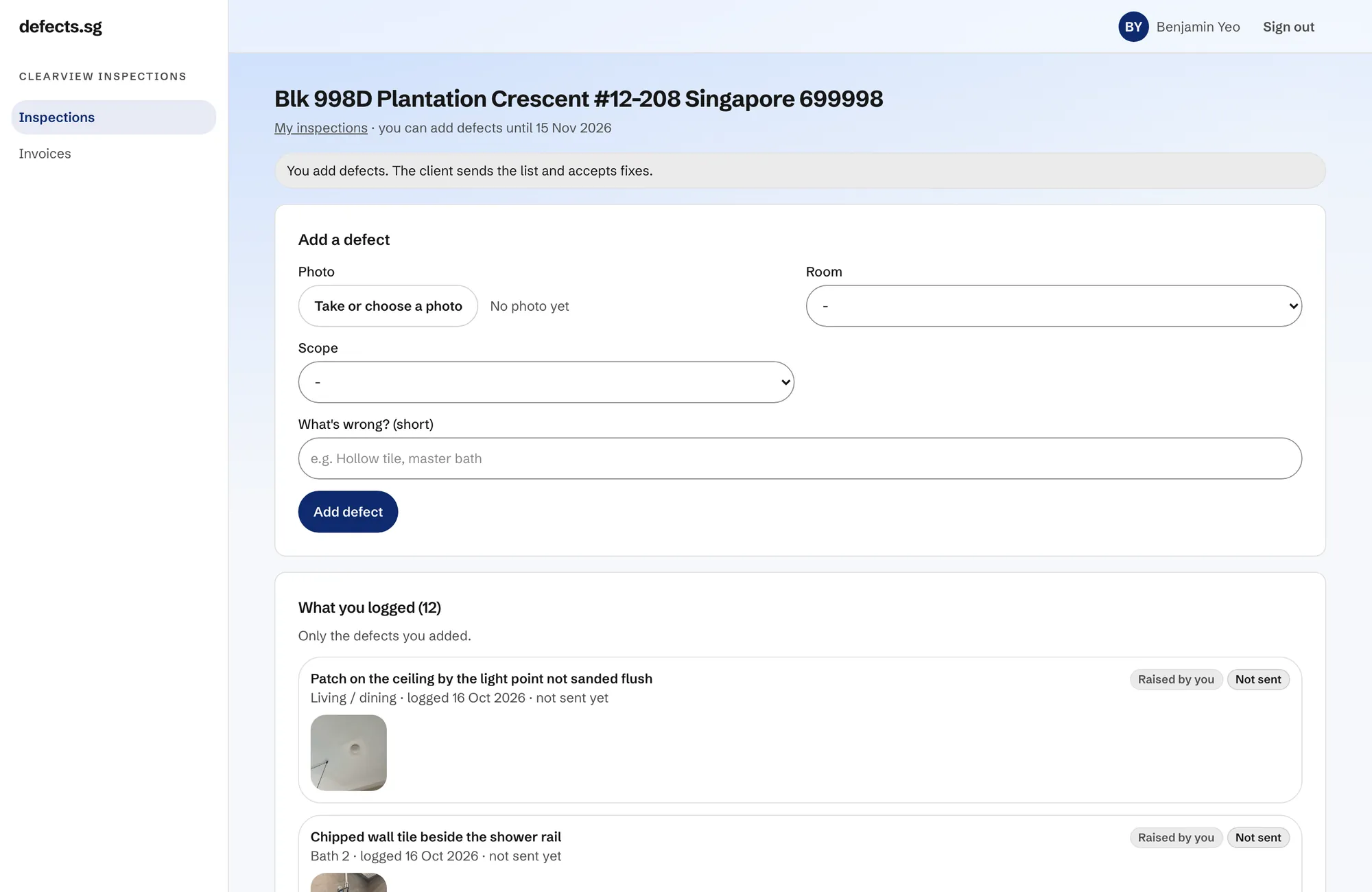Follow the My inspections link
Screen dimensions: 1372x892
[321, 128]
